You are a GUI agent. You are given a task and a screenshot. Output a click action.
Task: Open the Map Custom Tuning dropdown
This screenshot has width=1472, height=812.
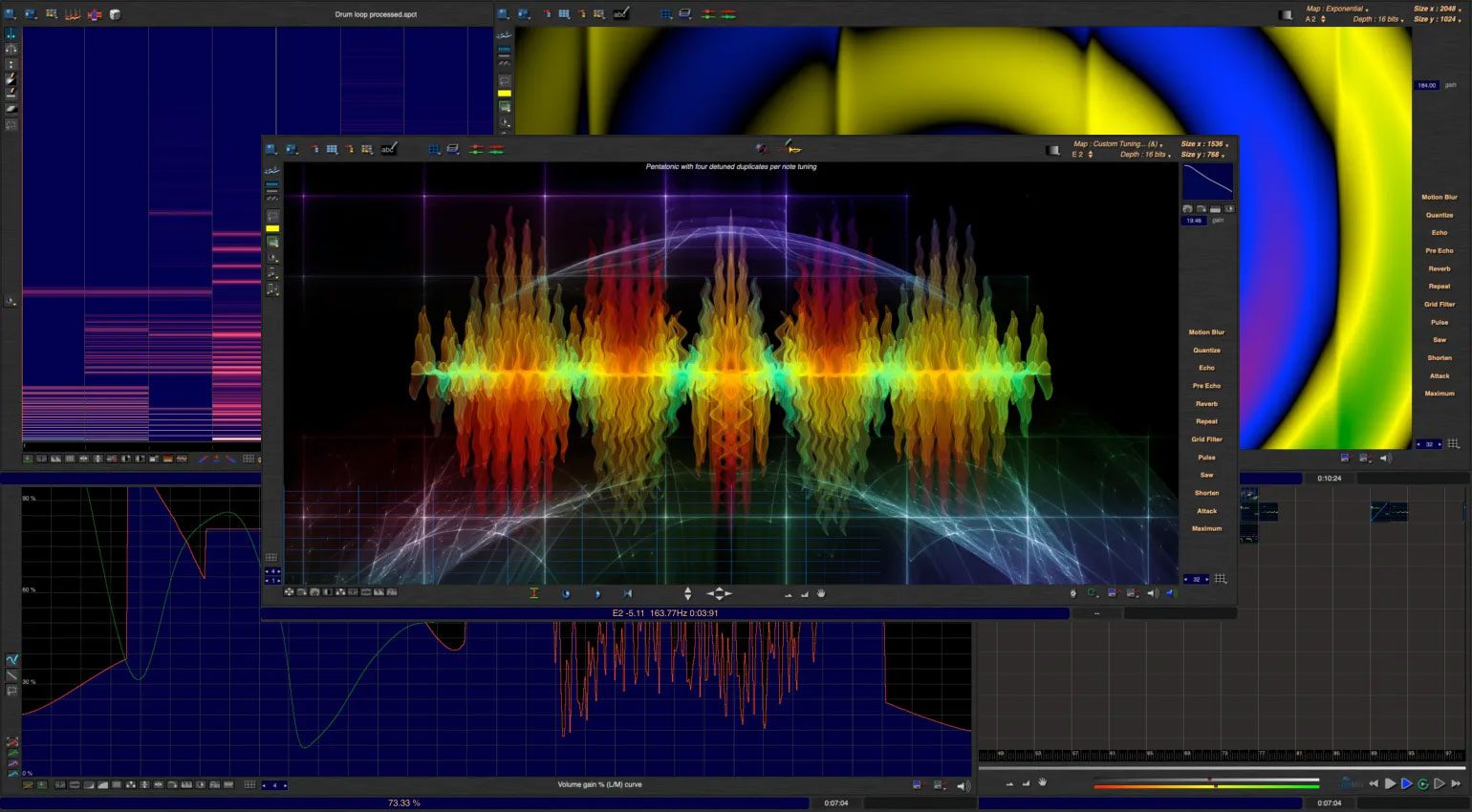[x=1118, y=143]
